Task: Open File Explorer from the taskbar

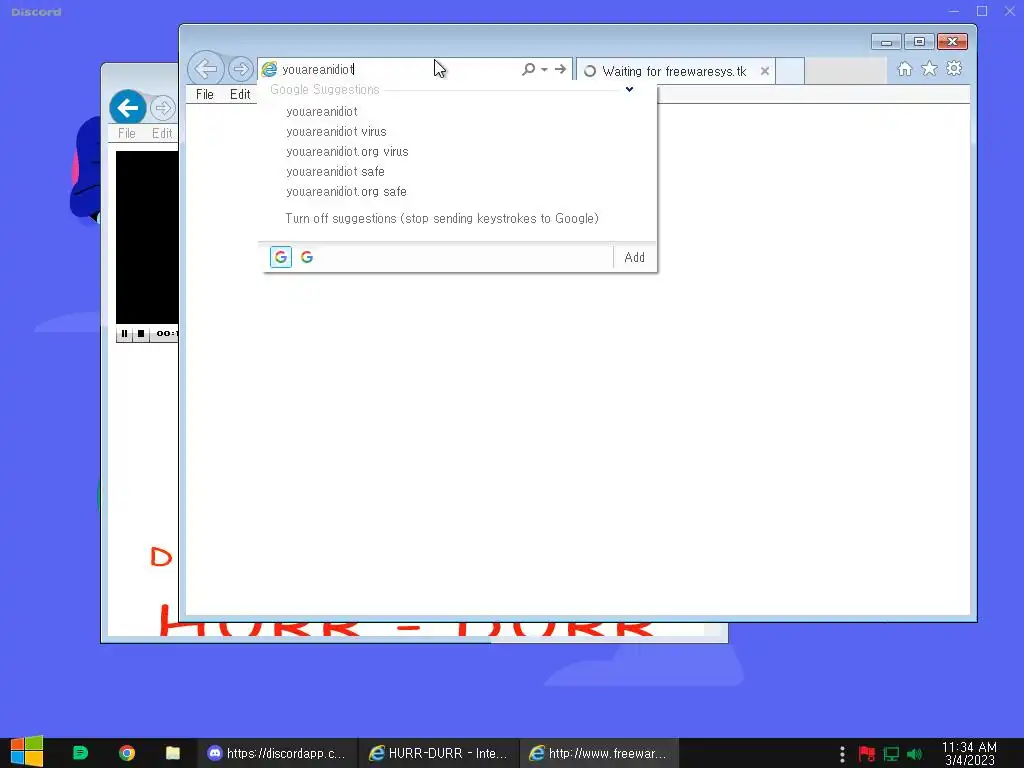Action: [173, 753]
